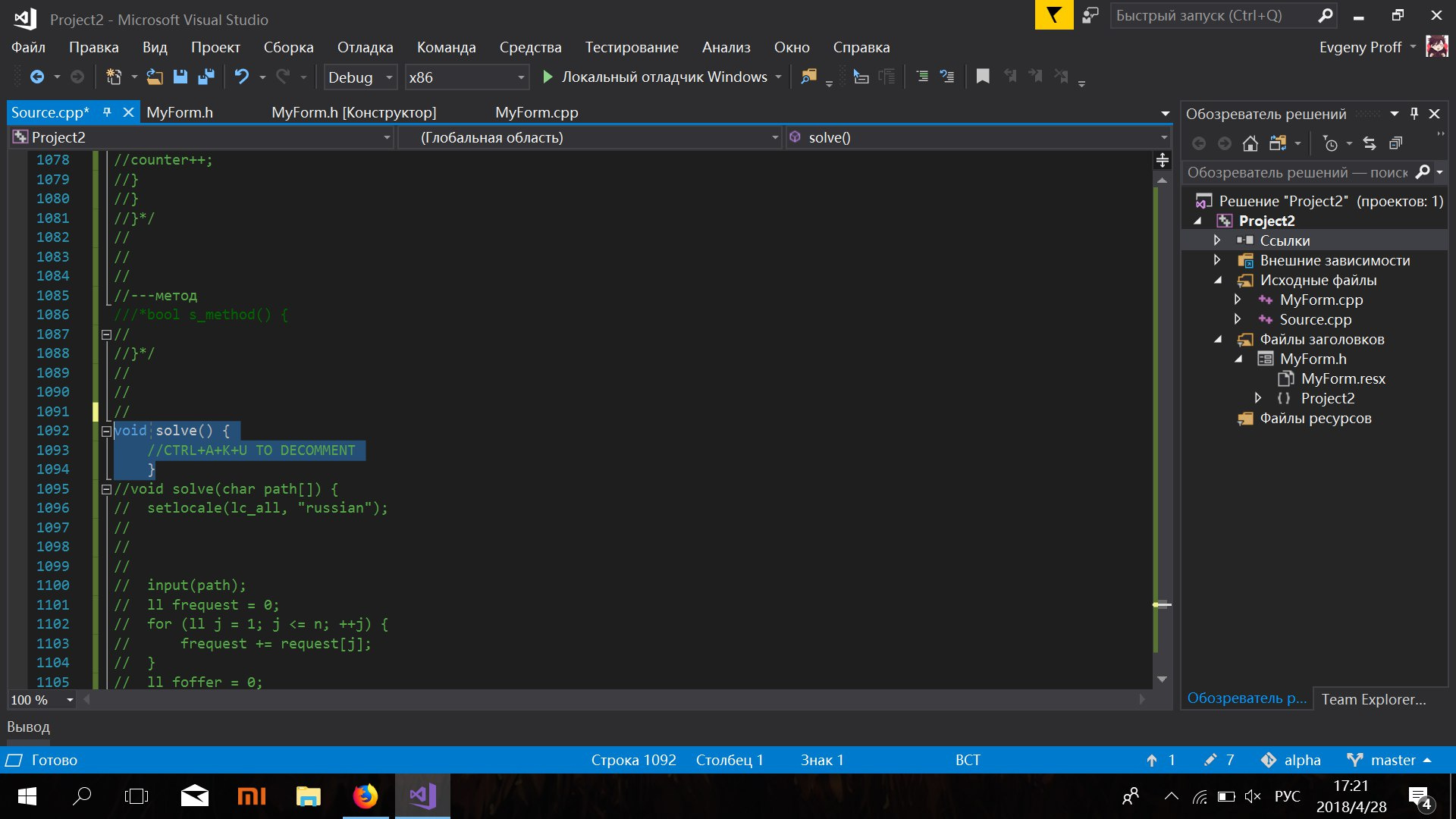The width and height of the screenshot is (1456, 819).
Task: Click the editor split handle above the scrollbar
Action: point(1162,160)
